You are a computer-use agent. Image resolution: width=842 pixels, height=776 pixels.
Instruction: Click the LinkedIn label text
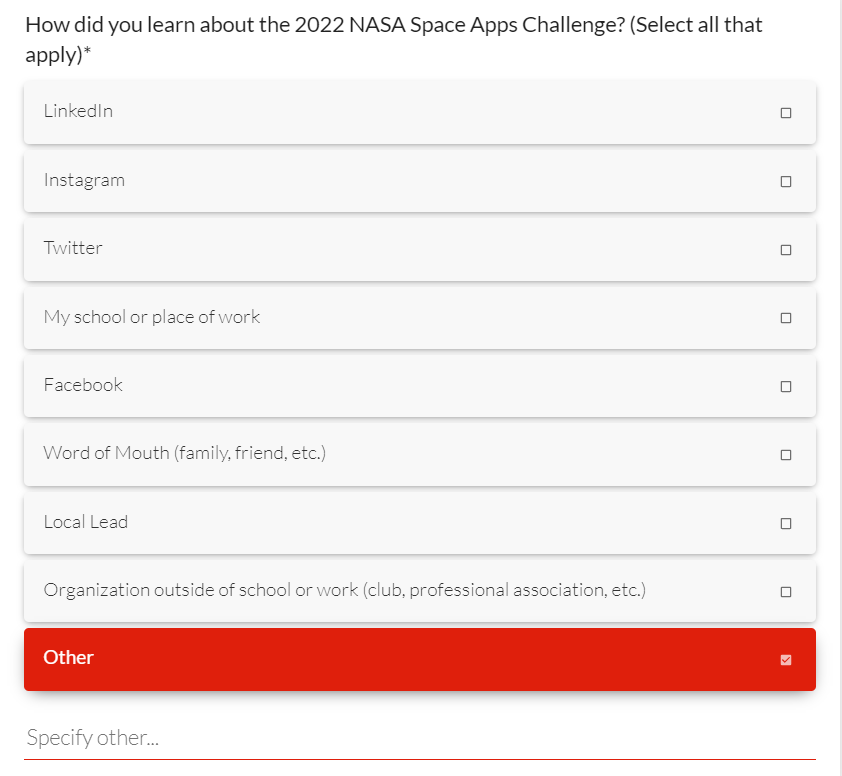[78, 111]
